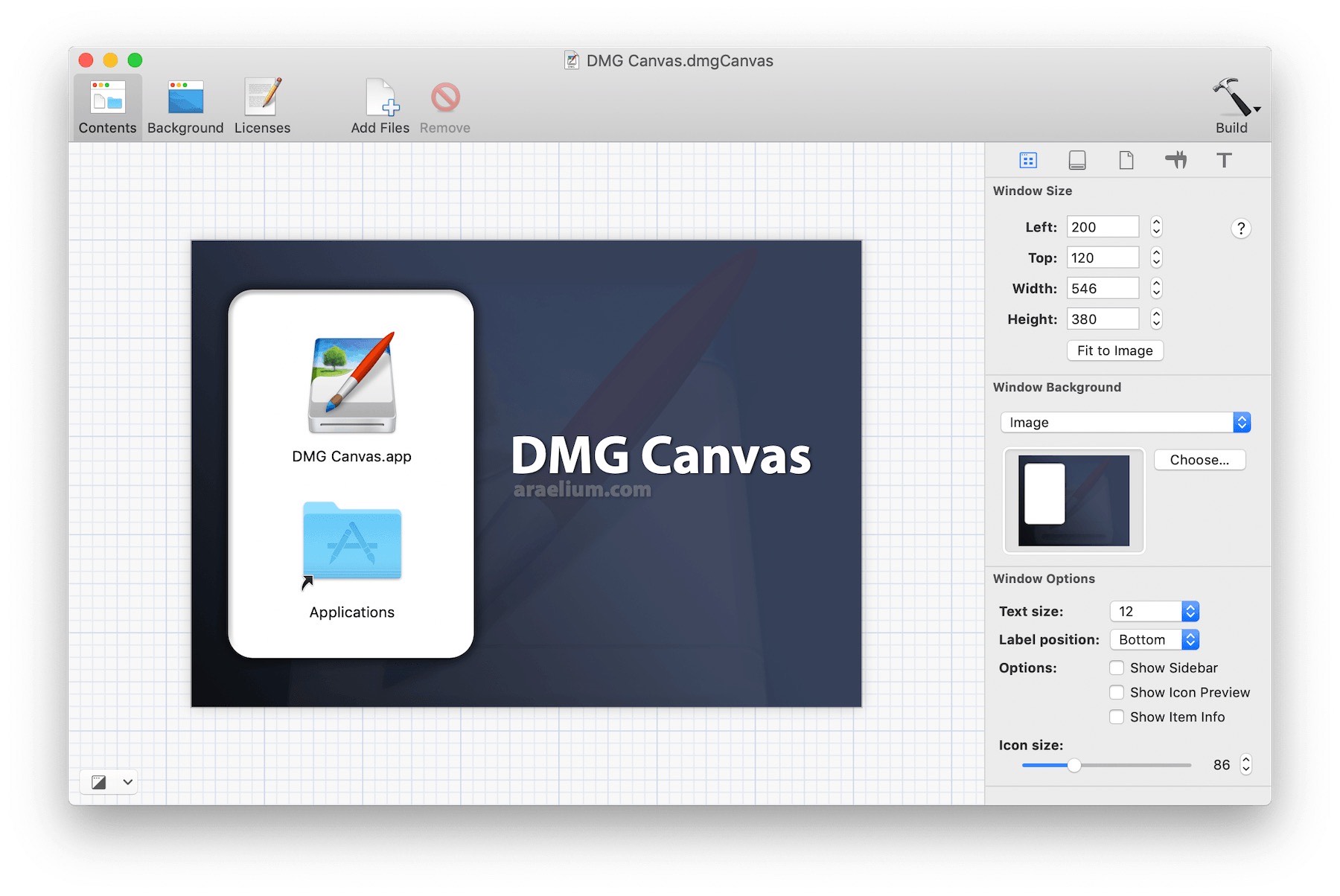1340x896 pixels.
Task: Open the canvas appearance chevron dropdown
Action: pyautogui.click(x=128, y=781)
